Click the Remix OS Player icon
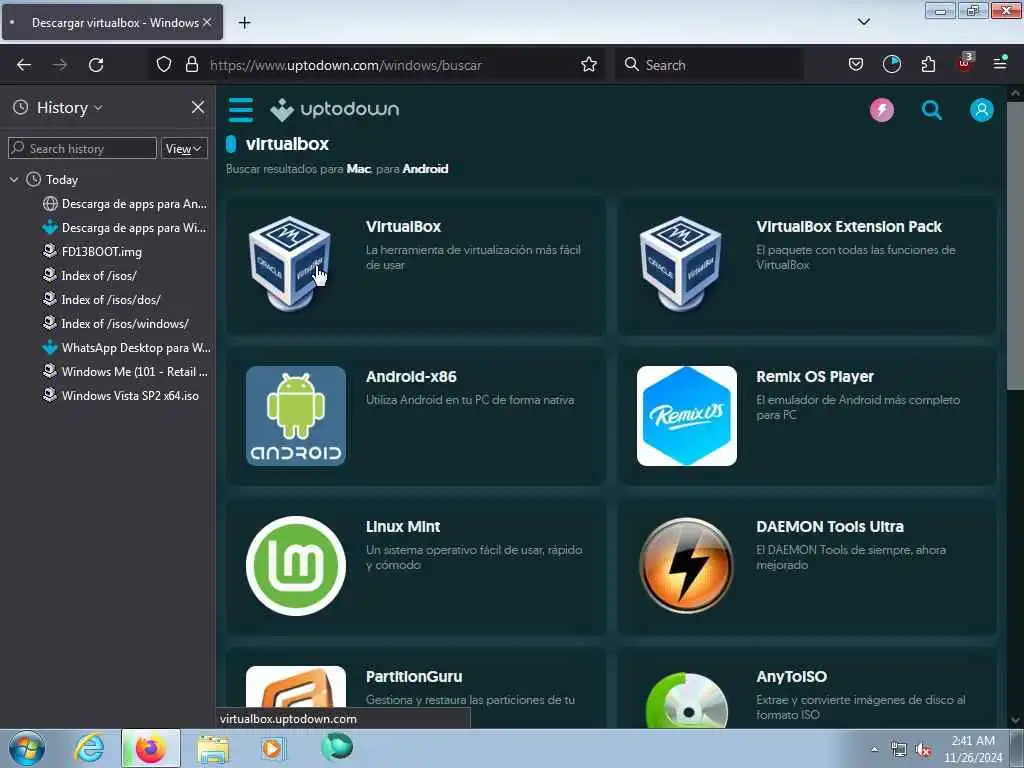Viewport: 1024px width, 768px height. [x=686, y=416]
